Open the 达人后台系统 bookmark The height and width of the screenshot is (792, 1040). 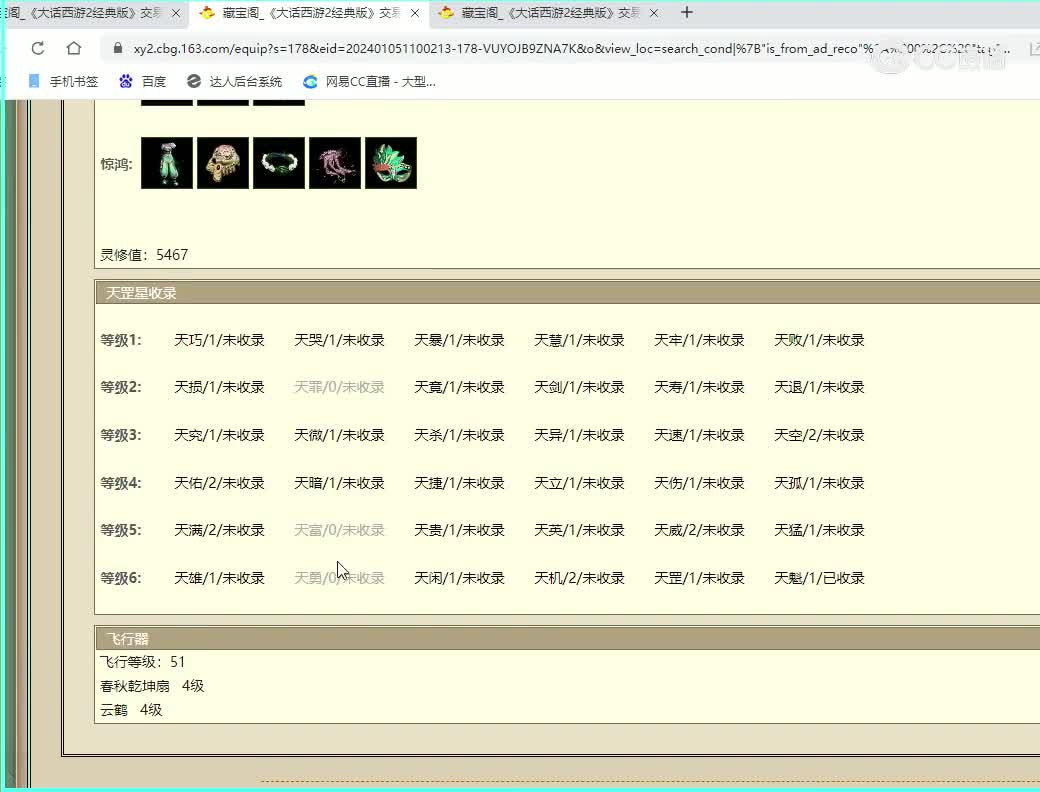tap(235, 82)
